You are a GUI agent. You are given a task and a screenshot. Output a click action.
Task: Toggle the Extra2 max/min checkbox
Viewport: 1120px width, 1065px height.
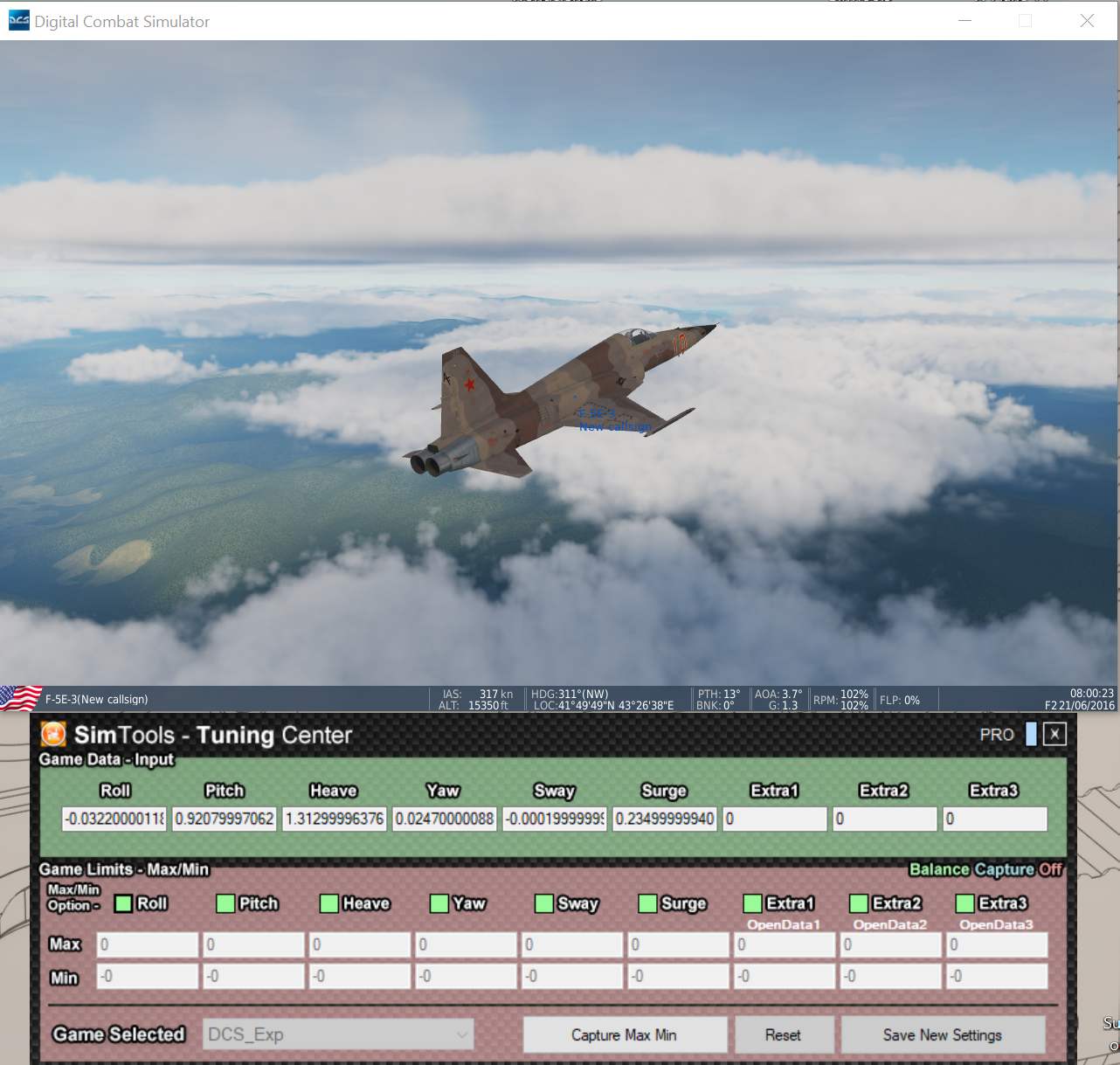pos(859,903)
